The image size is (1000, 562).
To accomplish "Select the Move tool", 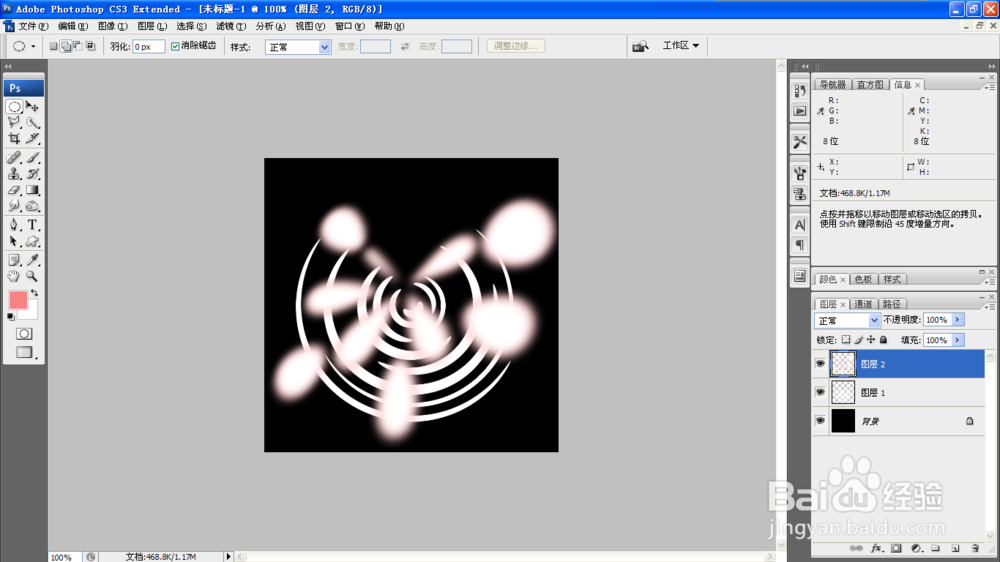I will 33,107.
